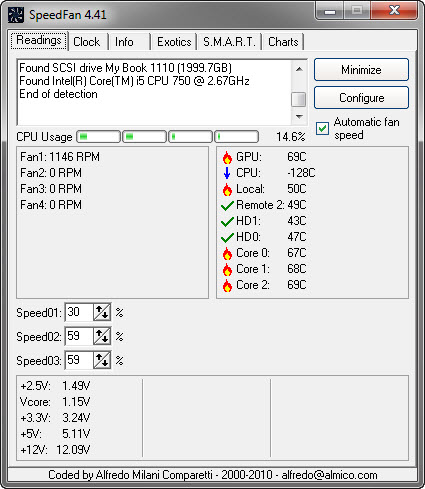The image size is (425, 489).
Task: Click the +3.3V 3.24V reading
Action: pyautogui.click(x=55, y=418)
